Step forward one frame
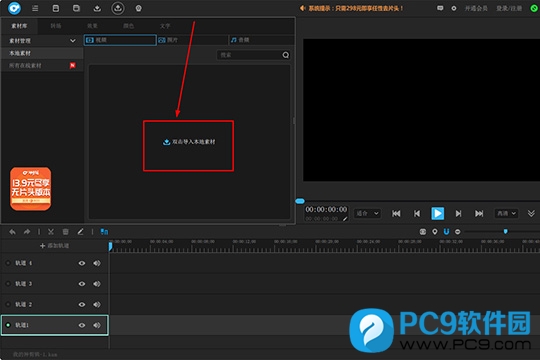The image size is (540, 360). (458, 214)
